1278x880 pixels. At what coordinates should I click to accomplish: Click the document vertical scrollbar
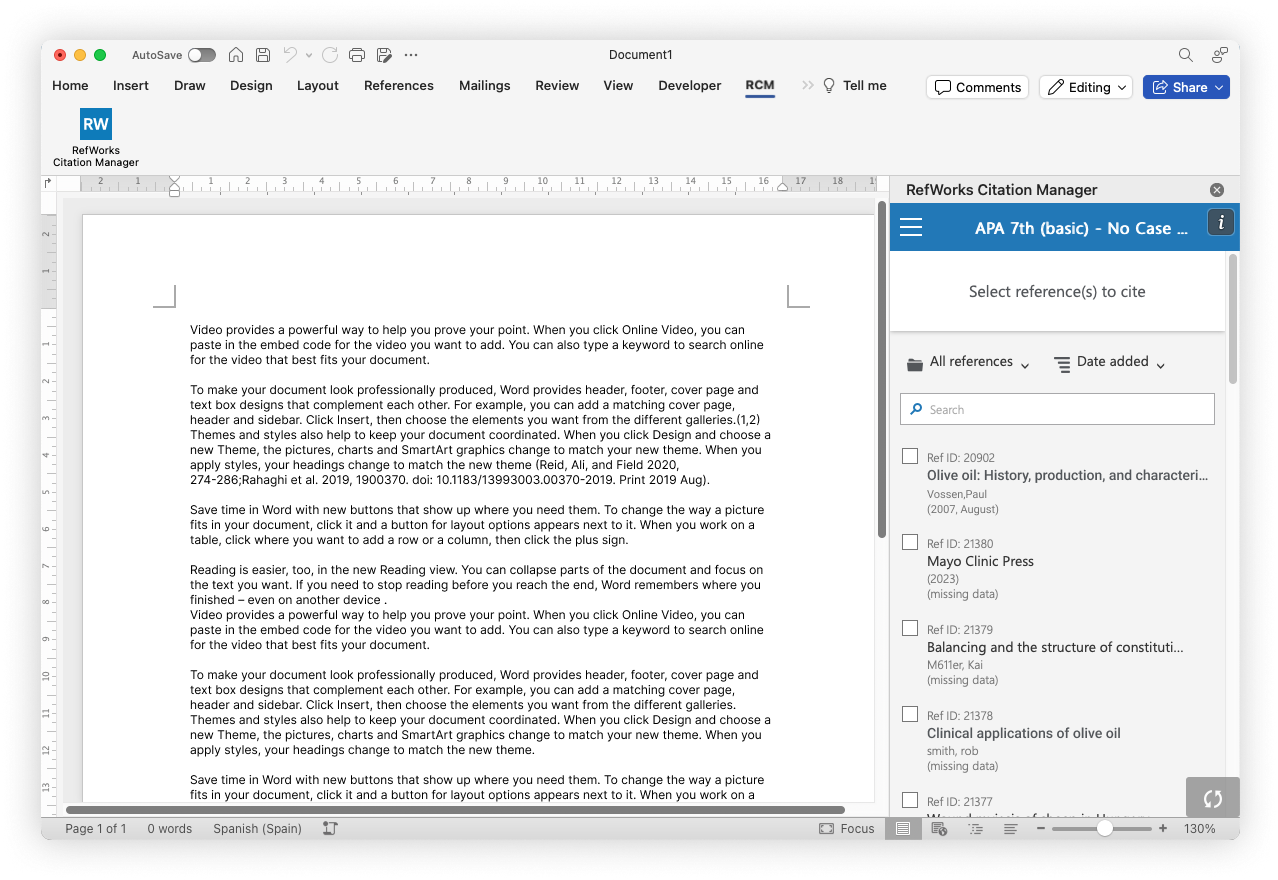pyautogui.click(x=881, y=370)
